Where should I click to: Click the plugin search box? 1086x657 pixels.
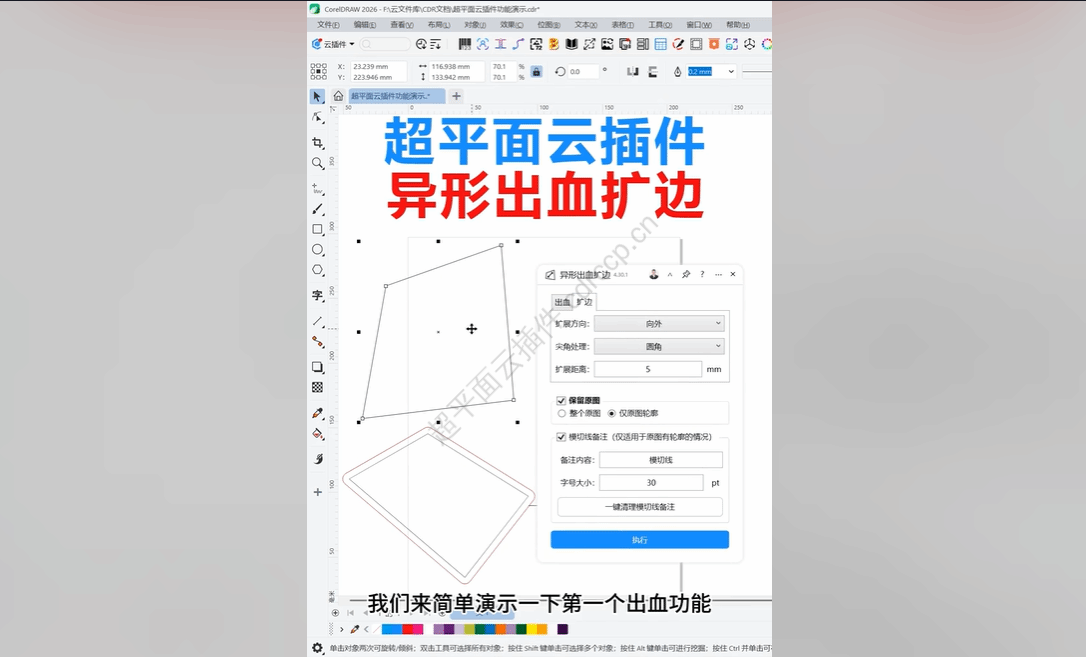tap(384, 44)
